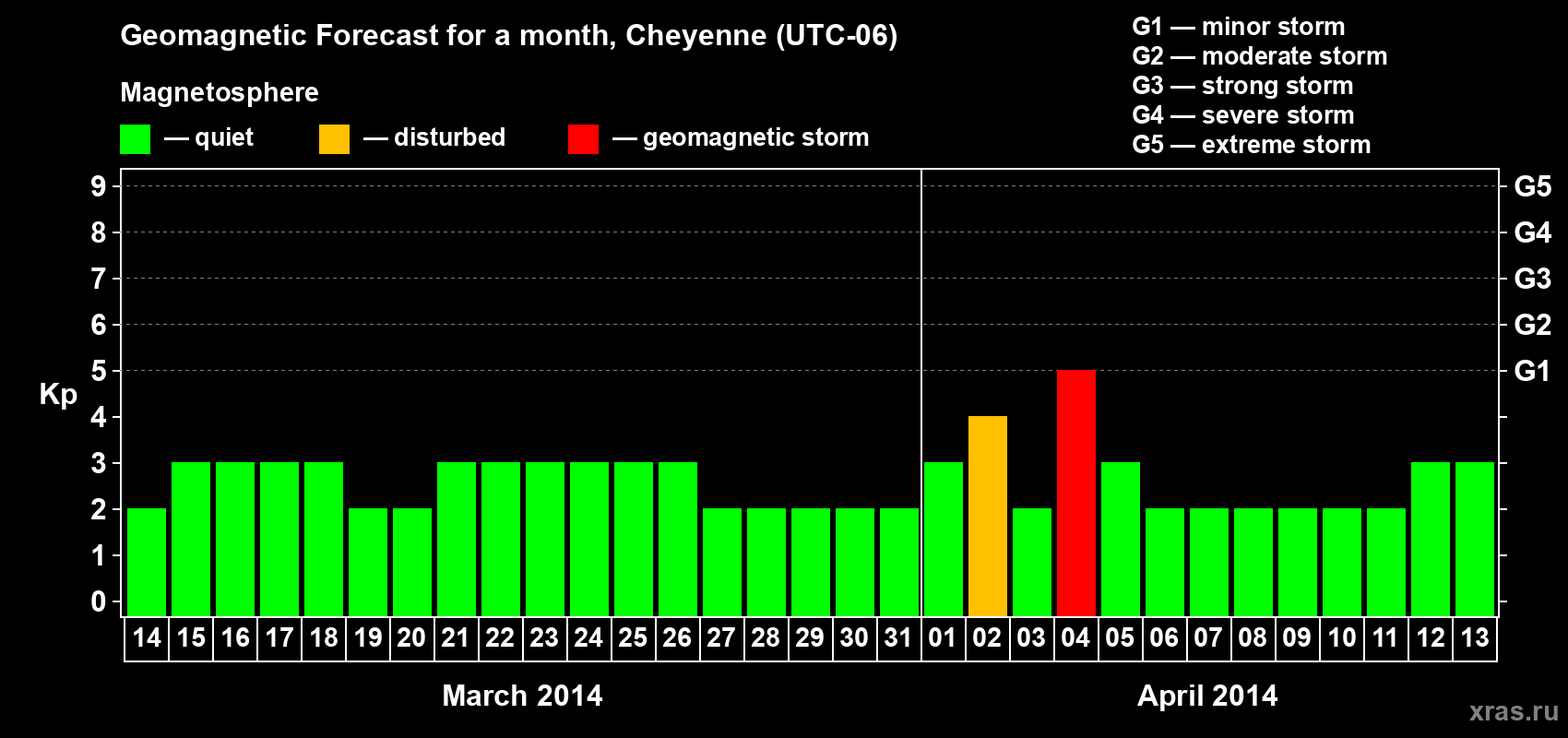Click the Kp axis value 0
The height and width of the screenshot is (738, 1568).
point(99,601)
